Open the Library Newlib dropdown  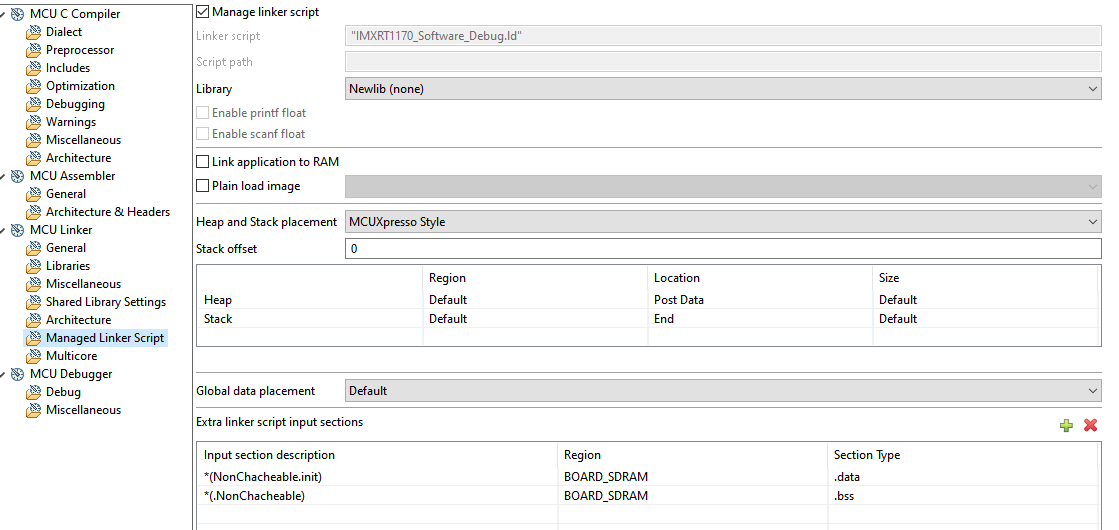coord(723,89)
